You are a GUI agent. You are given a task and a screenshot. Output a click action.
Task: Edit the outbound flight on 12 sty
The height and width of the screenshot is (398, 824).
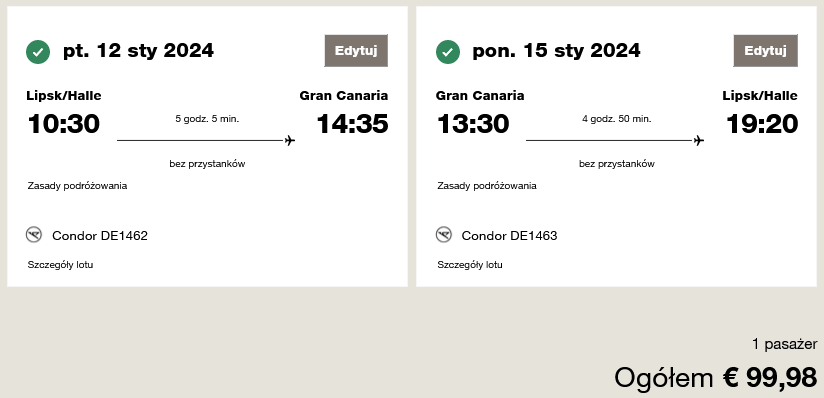pyautogui.click(x=356, y=50)
